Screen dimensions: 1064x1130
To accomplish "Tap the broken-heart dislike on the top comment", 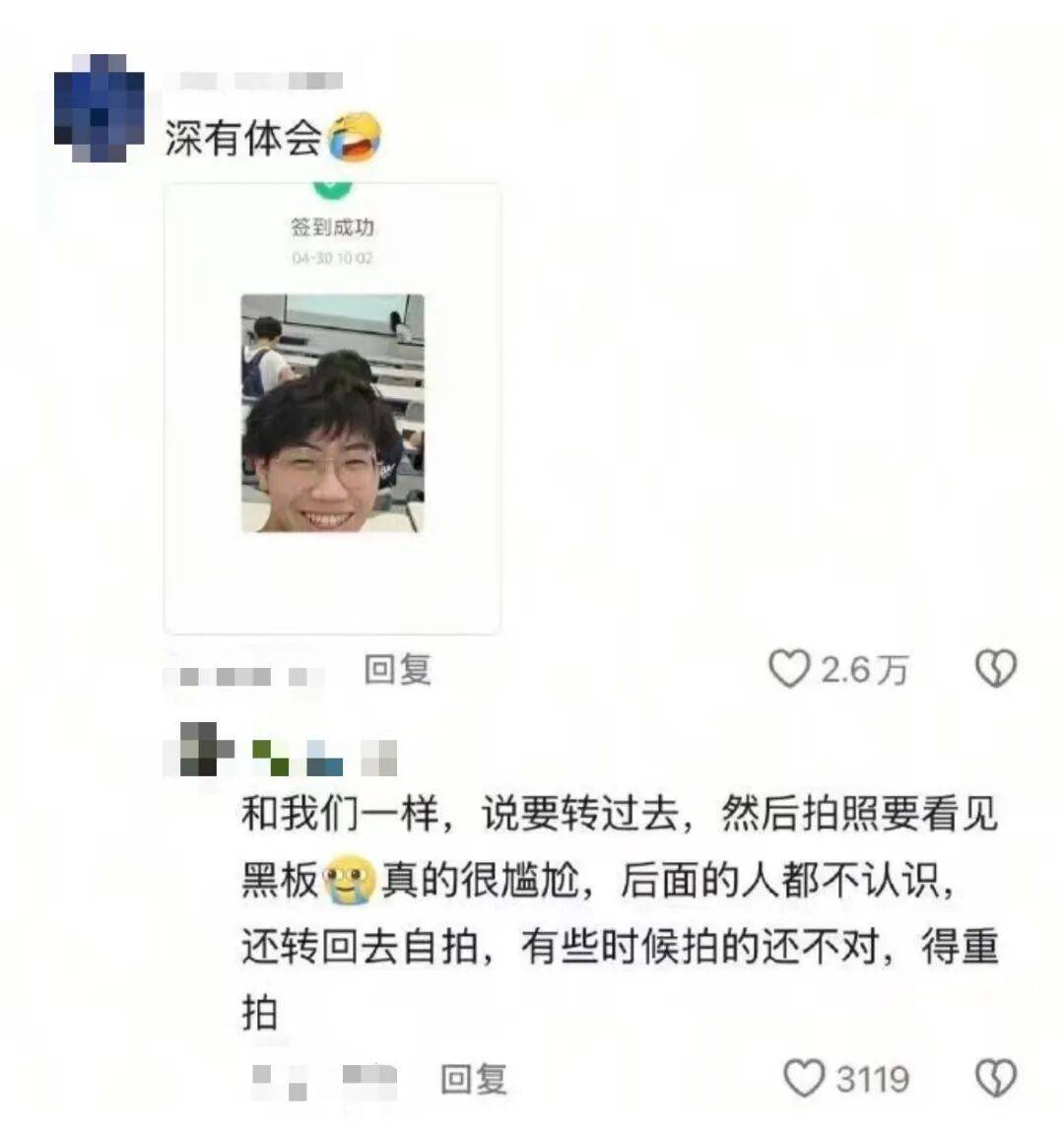I will pyautogui.click(x=996, y=669).
